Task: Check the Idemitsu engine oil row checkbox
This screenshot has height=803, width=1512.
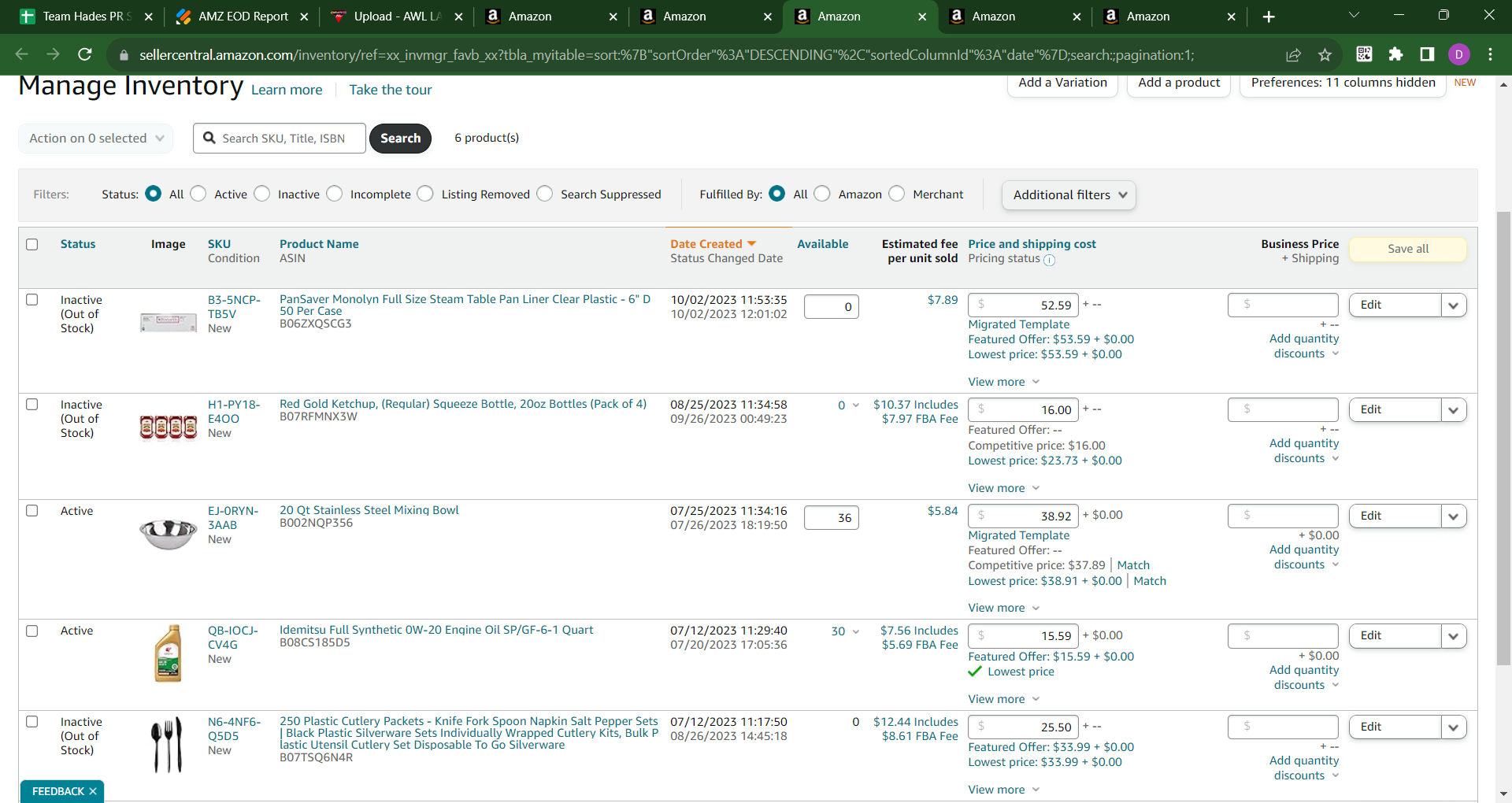Action: tap(32, 631)
